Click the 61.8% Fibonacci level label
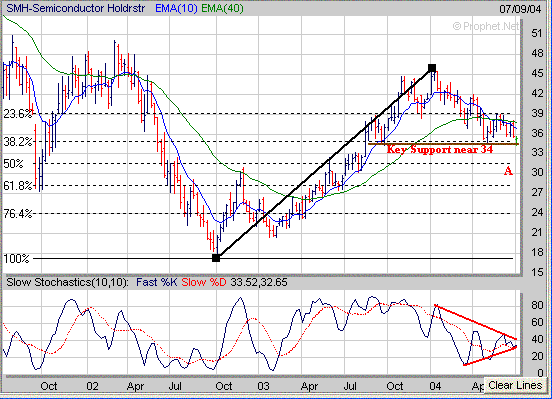This screenshot has width=552, height=399. pyautogui.click(x=17, y=186)
